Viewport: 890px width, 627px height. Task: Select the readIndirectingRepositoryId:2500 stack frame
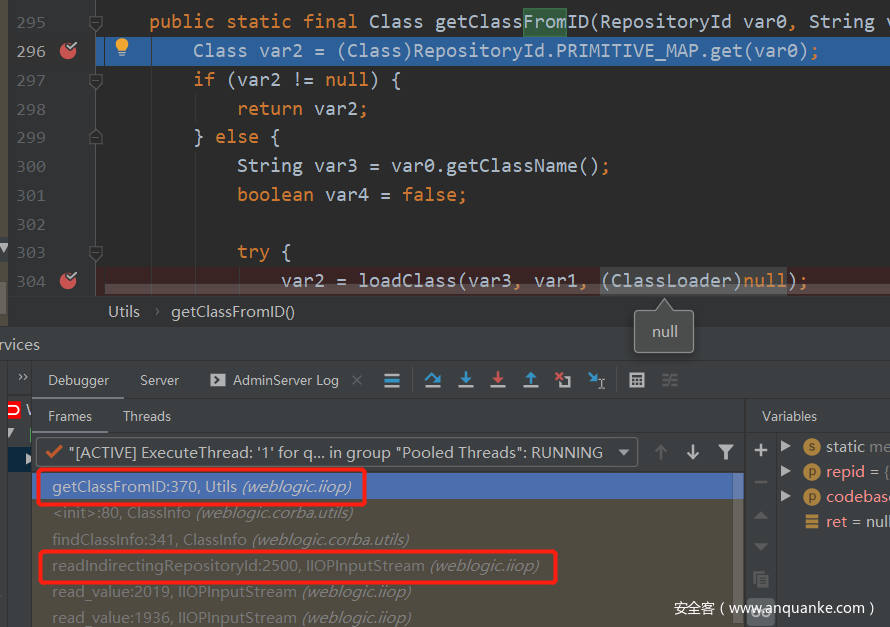(295, 566)
